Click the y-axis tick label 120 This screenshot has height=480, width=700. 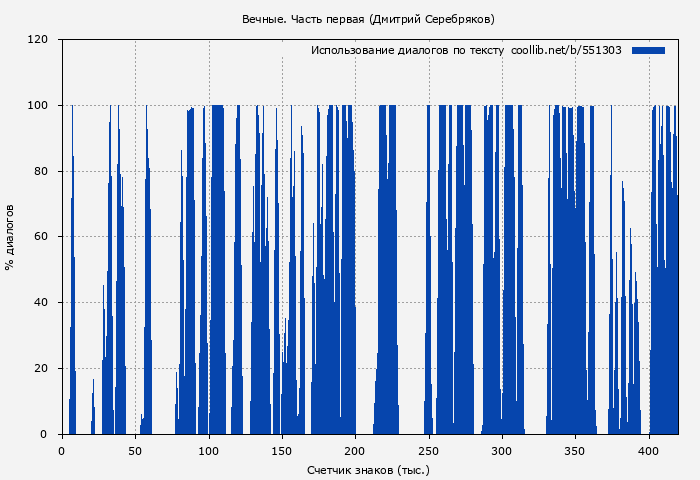[x=38, y=40]
